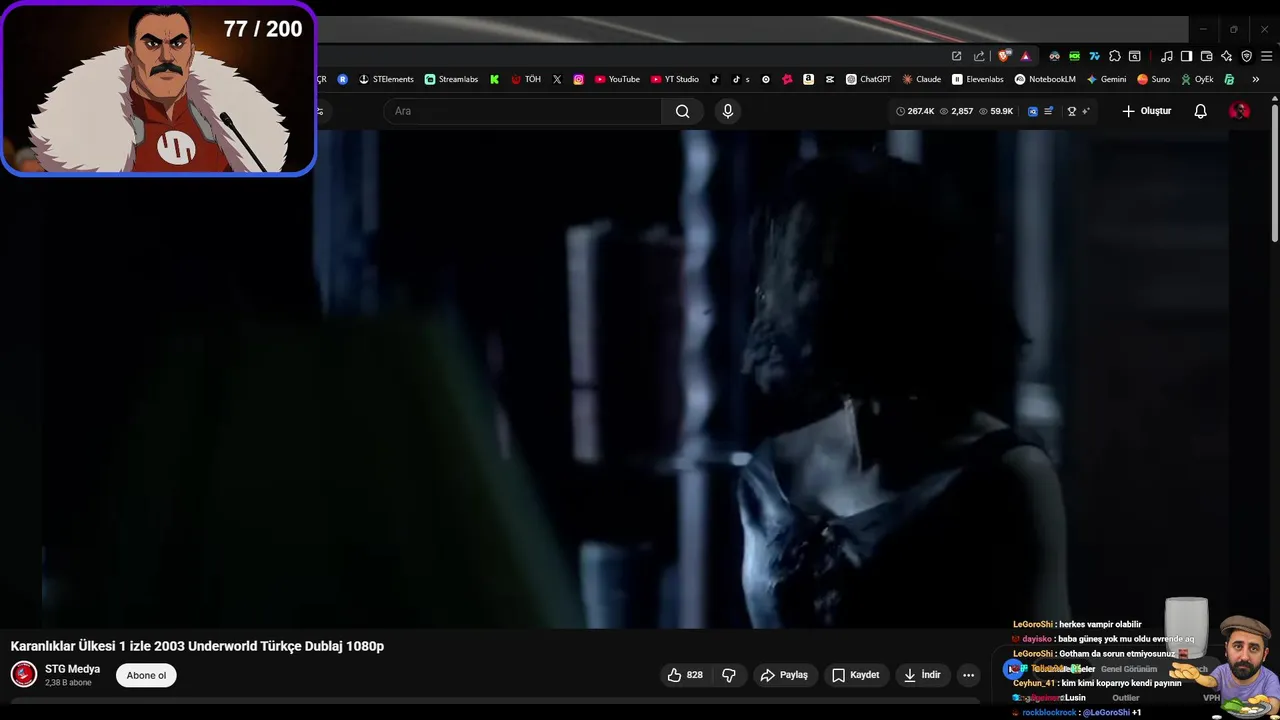Open the OyEk bookmark

tap(1197, 79)
